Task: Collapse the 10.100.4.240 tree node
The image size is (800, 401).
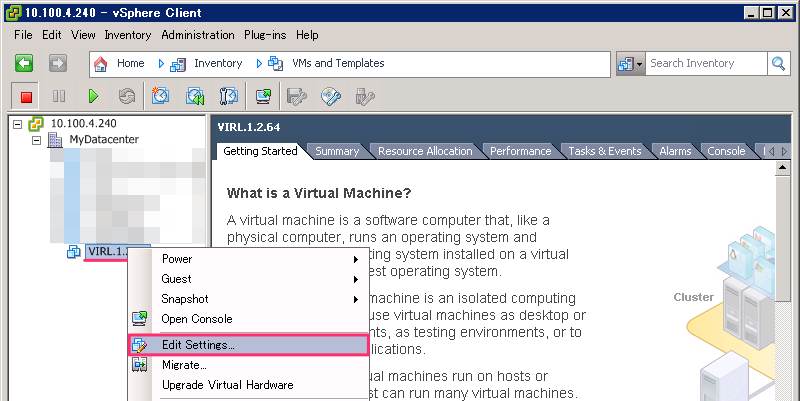Action: 18,124
